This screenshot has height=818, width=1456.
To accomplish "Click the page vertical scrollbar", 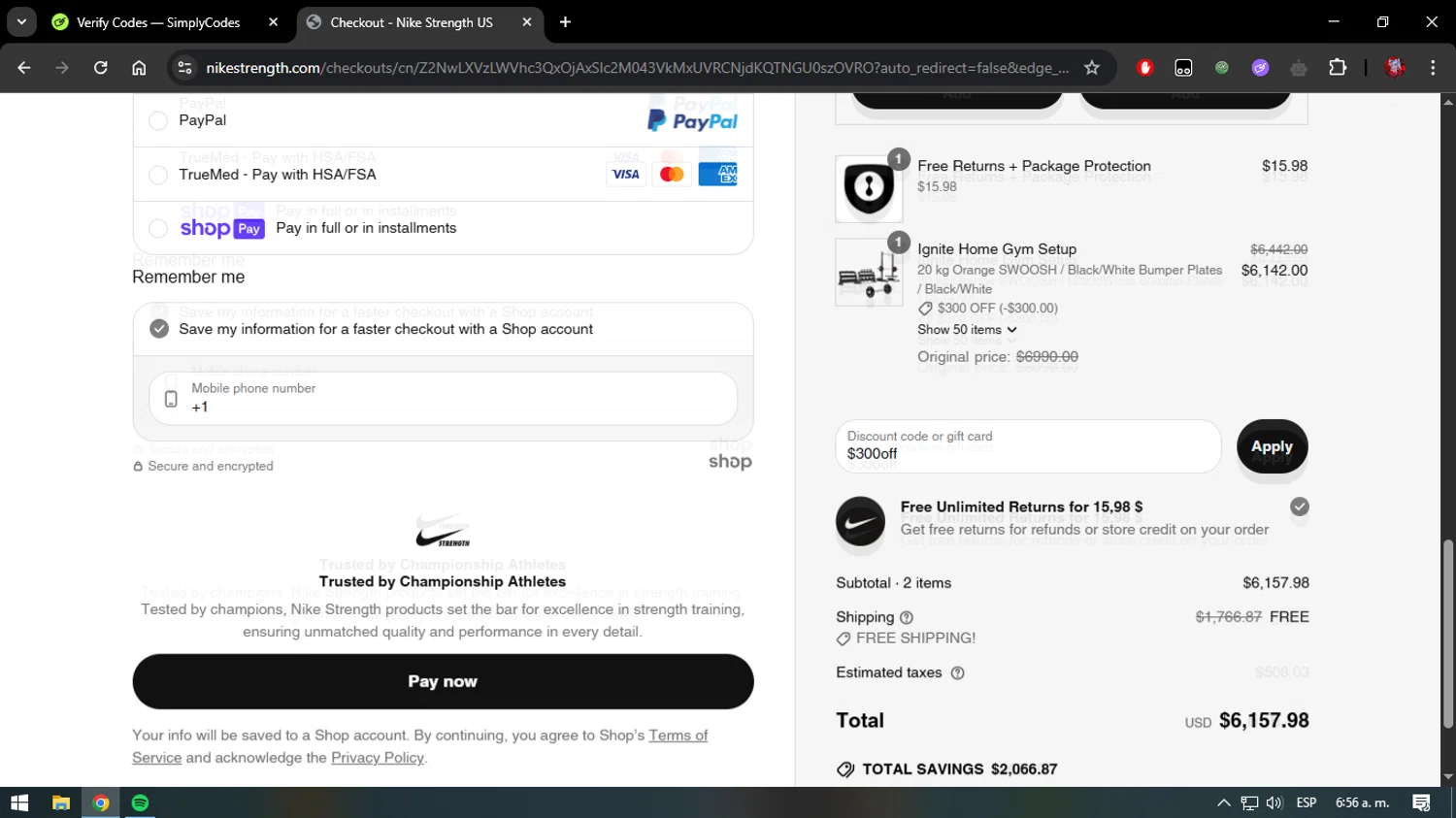I will [x=1448, y=634].
